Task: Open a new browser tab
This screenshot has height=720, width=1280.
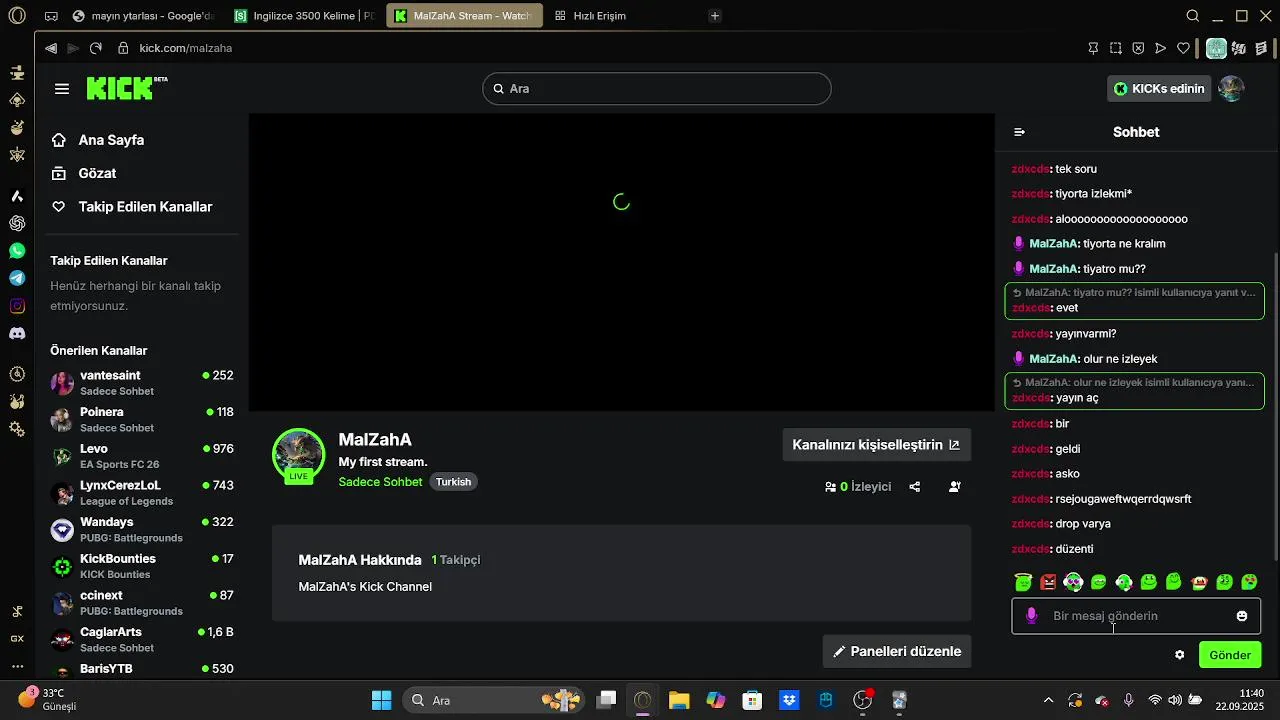Action: pyautogui.click(x=714, y=16)
